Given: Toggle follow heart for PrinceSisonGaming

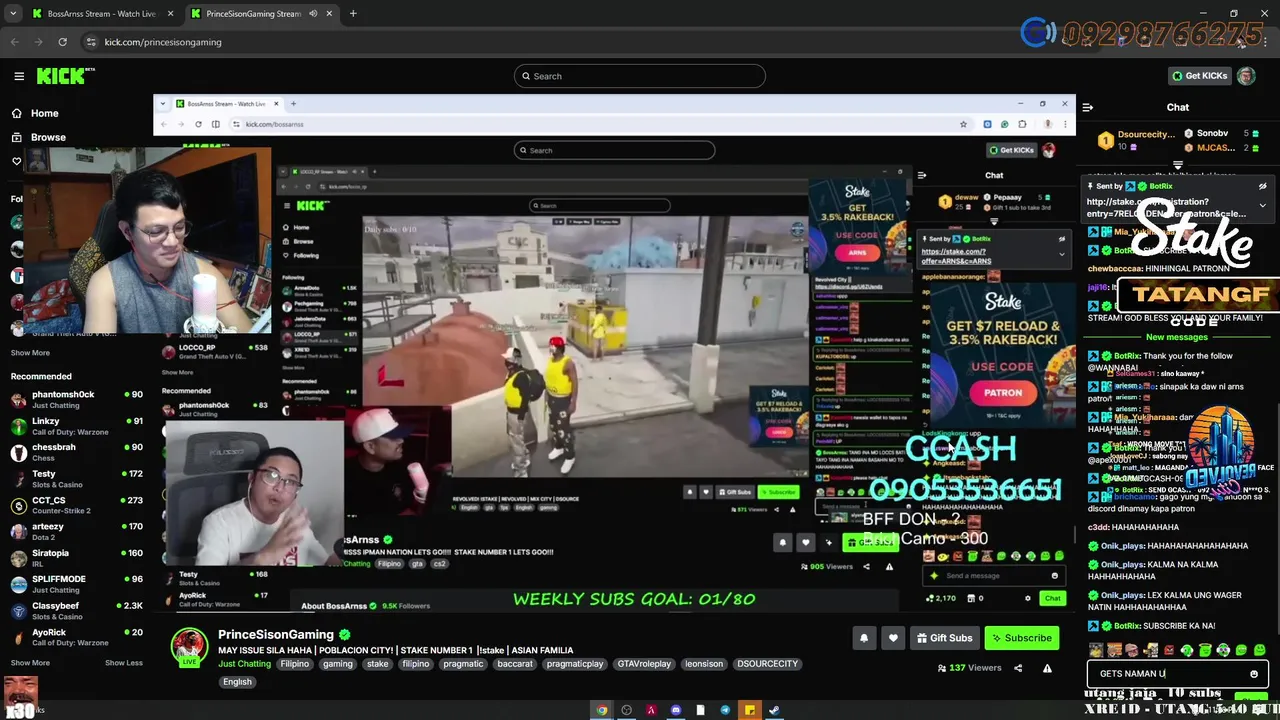Looking at the screenshot, I should point(893,638).
